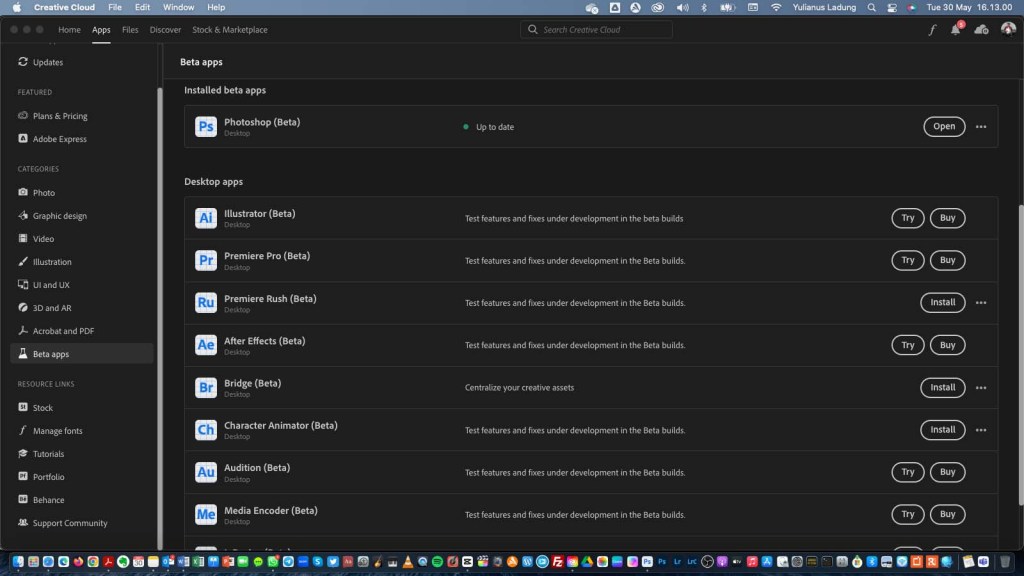Image resolution: width=1024 pixels, height=576 pixels.
Task: Click the fonts f icon in header
Action: (932, 30)
